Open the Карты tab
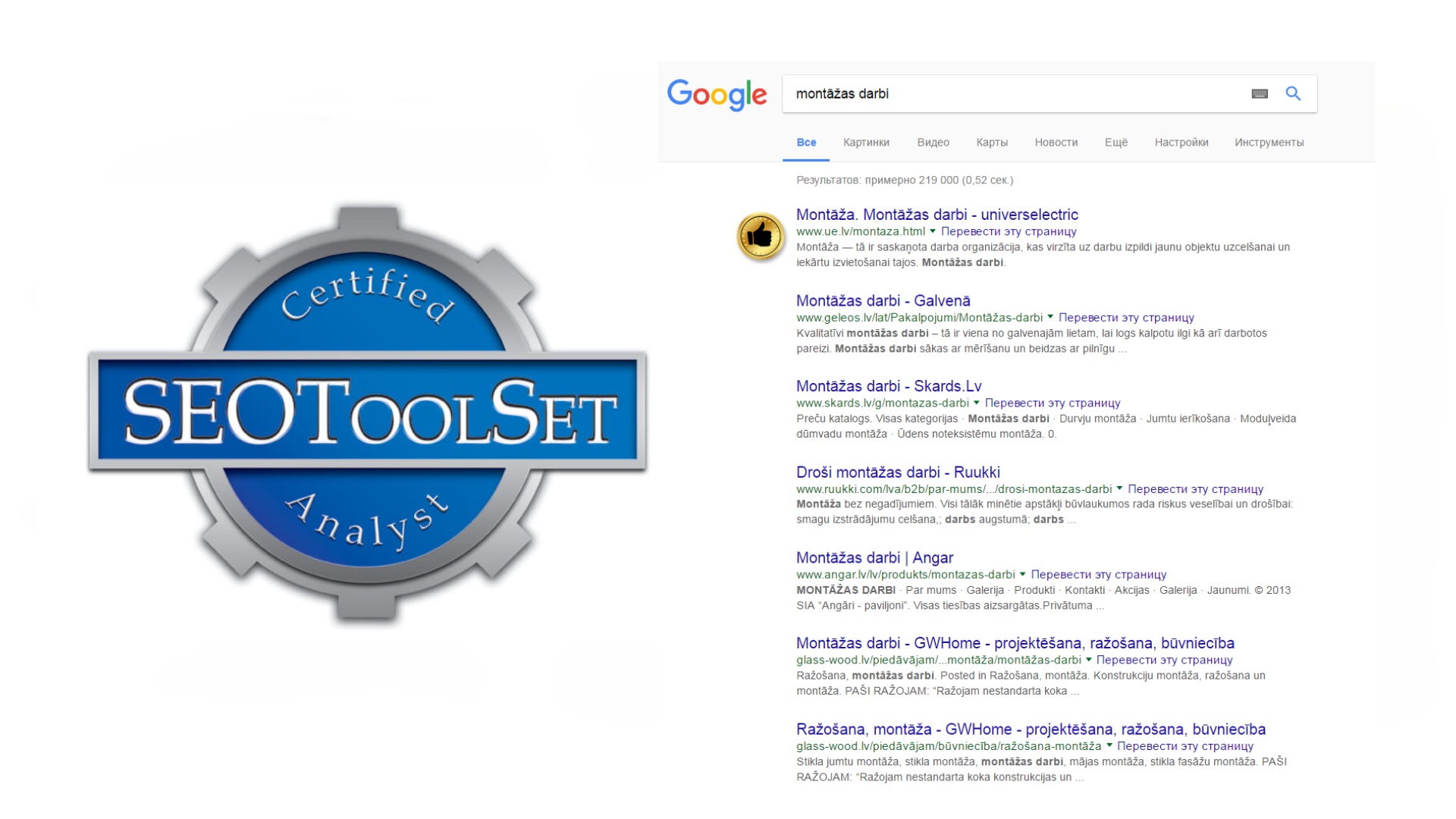The width and height of the screenshot is (1456, 819). (x=992, y=143)
